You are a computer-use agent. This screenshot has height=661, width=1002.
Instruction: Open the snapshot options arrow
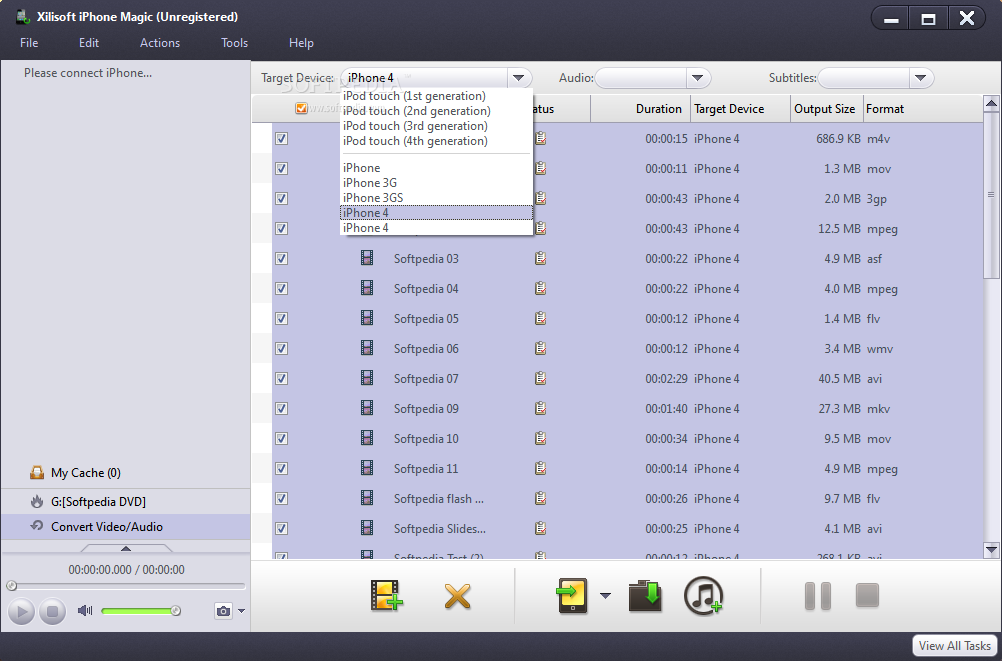[241, 611]
